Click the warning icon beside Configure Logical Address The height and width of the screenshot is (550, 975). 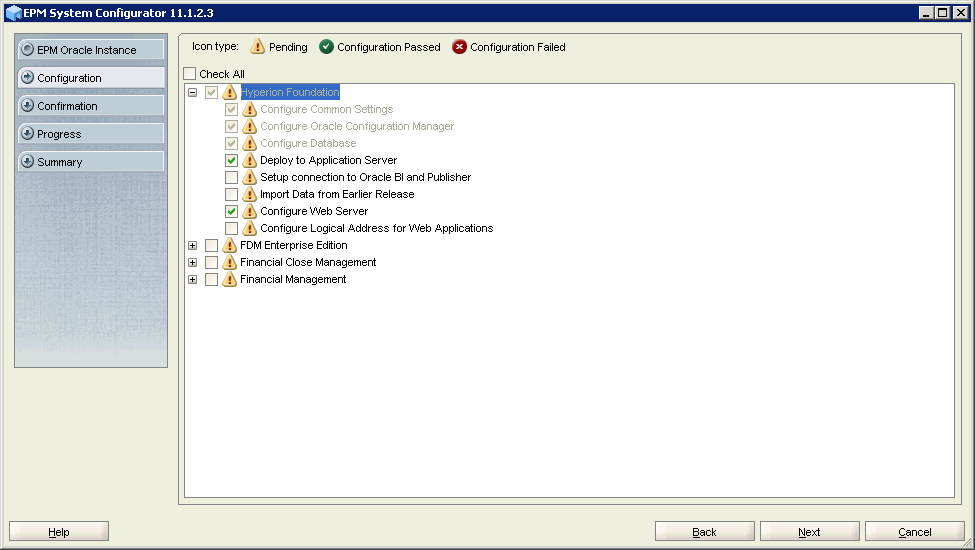pyautogui.click(x=249, y=228)
